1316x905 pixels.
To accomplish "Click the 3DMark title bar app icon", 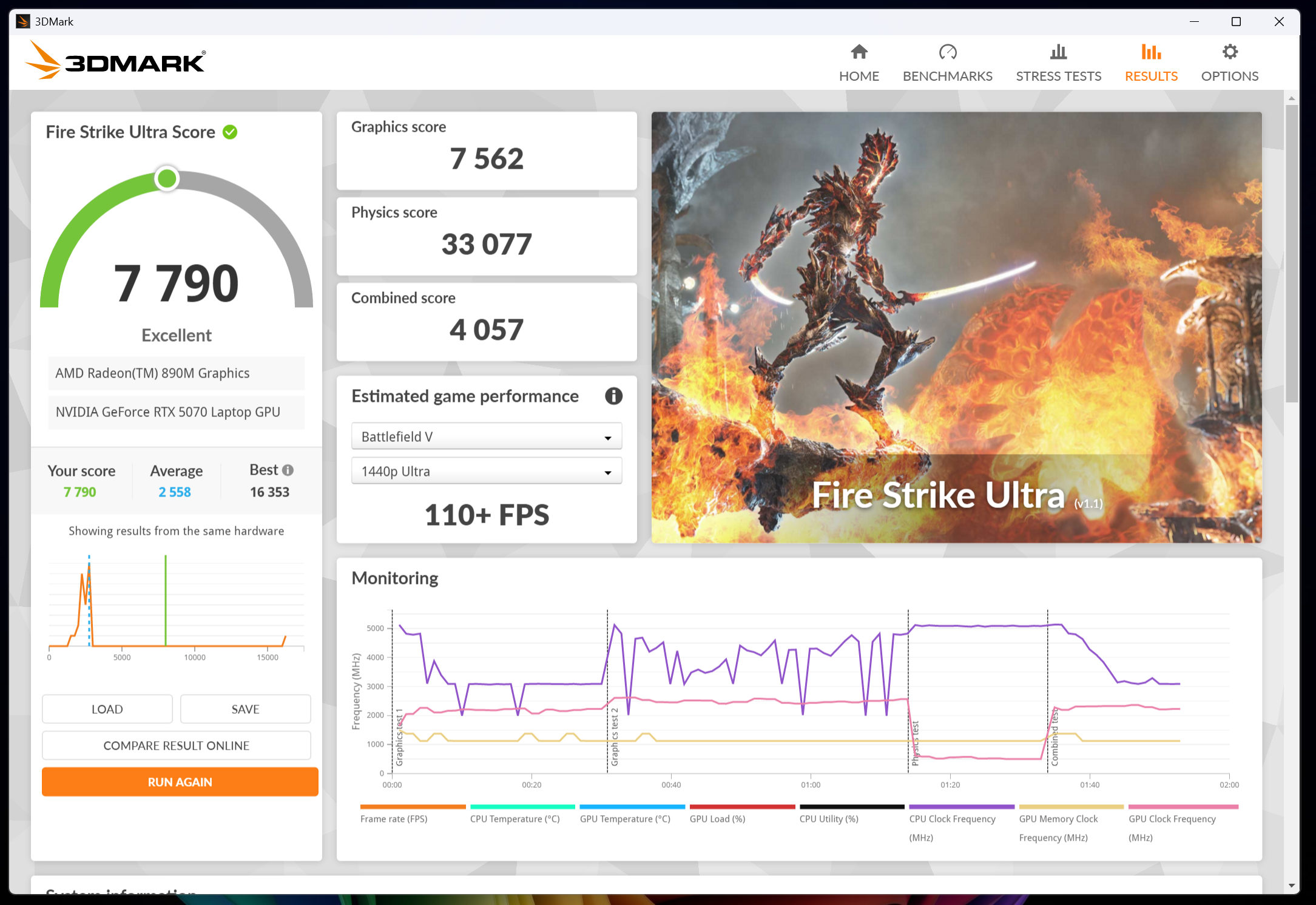I will [x=22, y=22].
